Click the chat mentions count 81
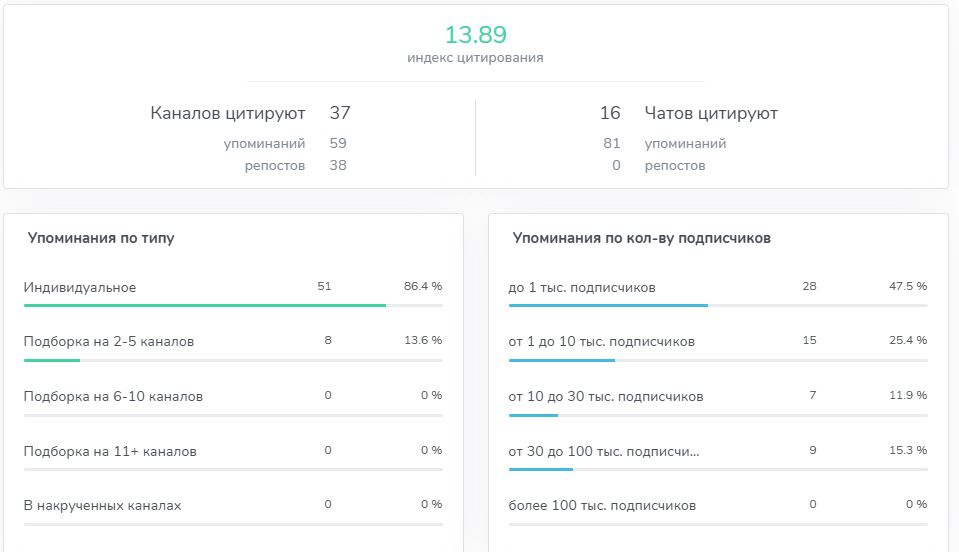Screen dimensions: 959x552 tap(612, 143)
